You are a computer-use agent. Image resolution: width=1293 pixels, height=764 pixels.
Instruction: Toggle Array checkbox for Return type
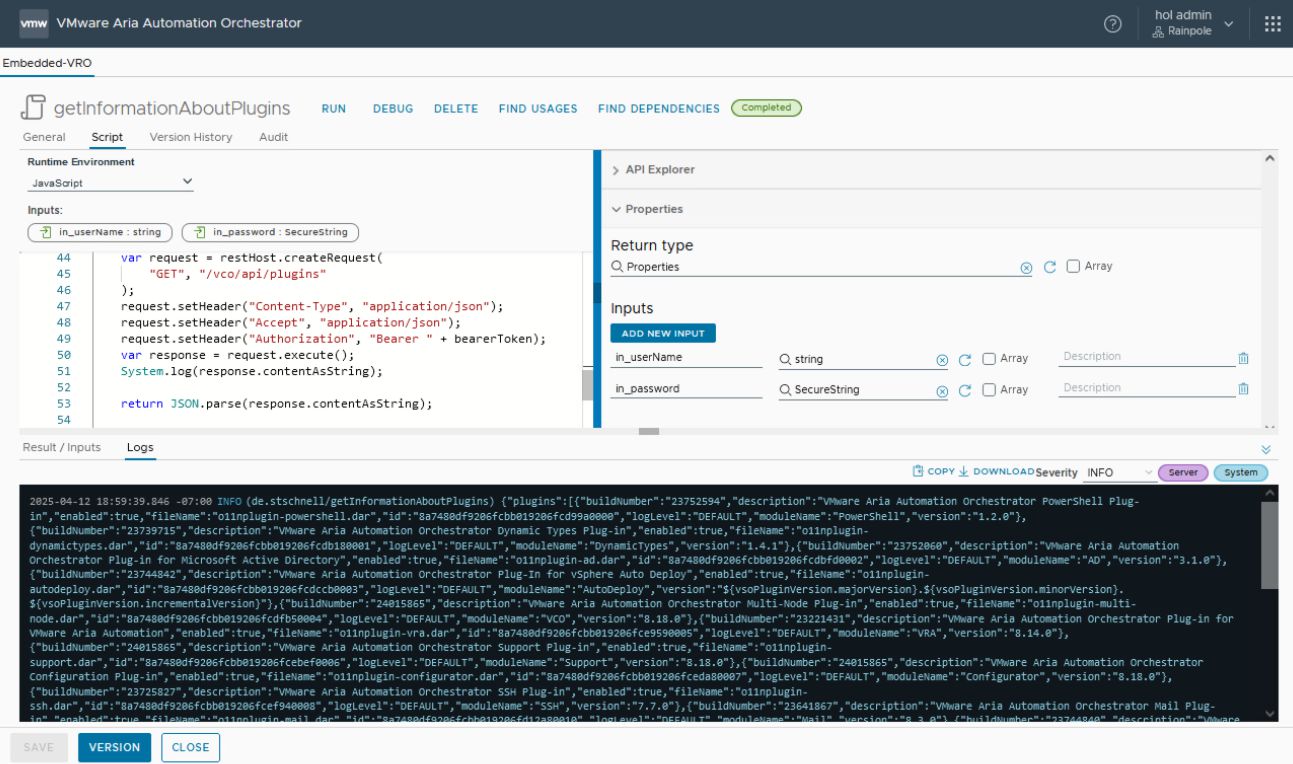point(1073,266)
